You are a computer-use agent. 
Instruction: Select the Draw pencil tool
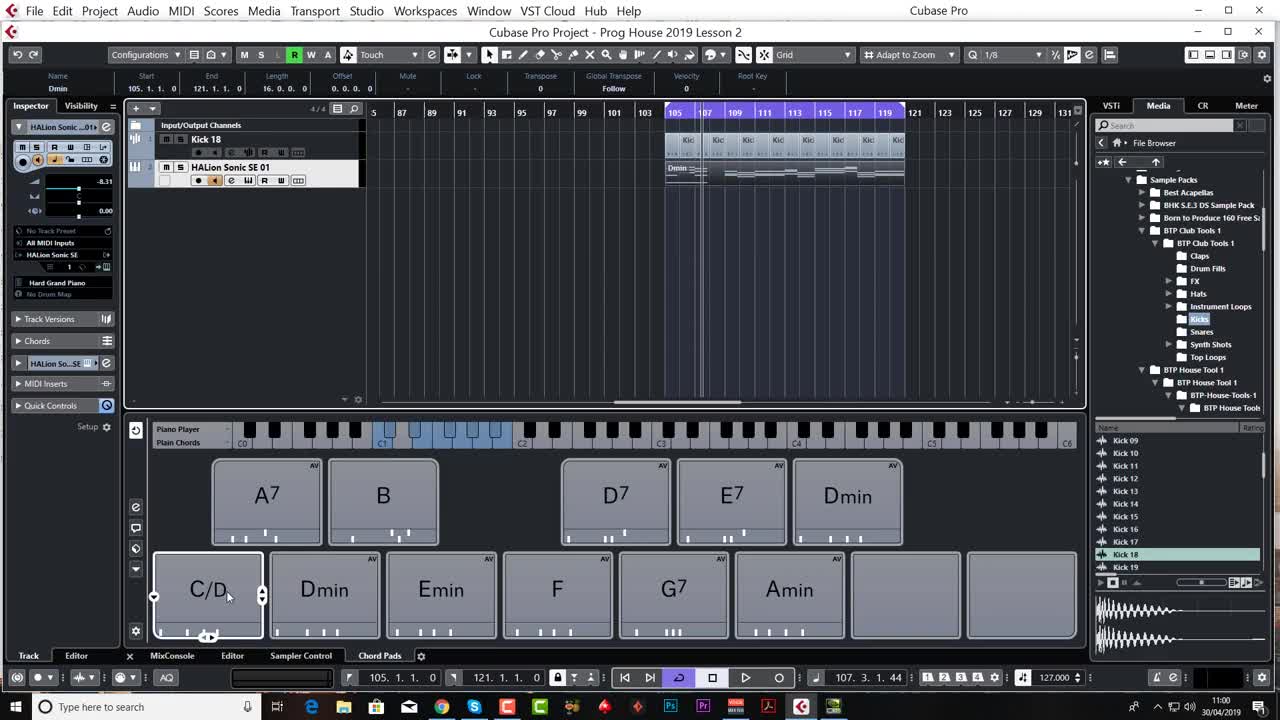coord(523,55)
